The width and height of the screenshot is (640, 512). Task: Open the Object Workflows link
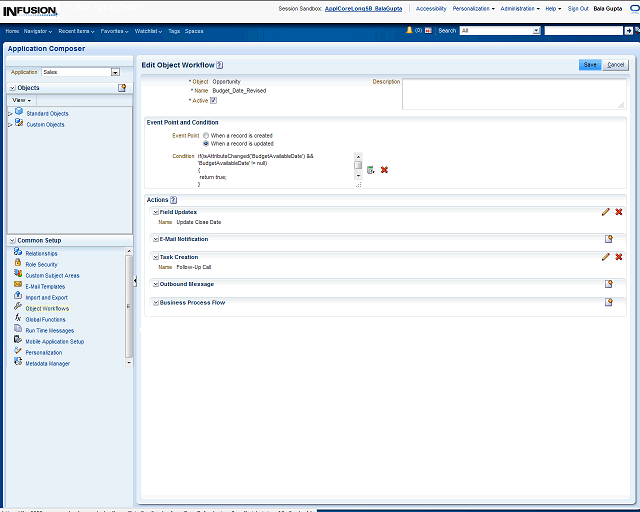(47, 308)
